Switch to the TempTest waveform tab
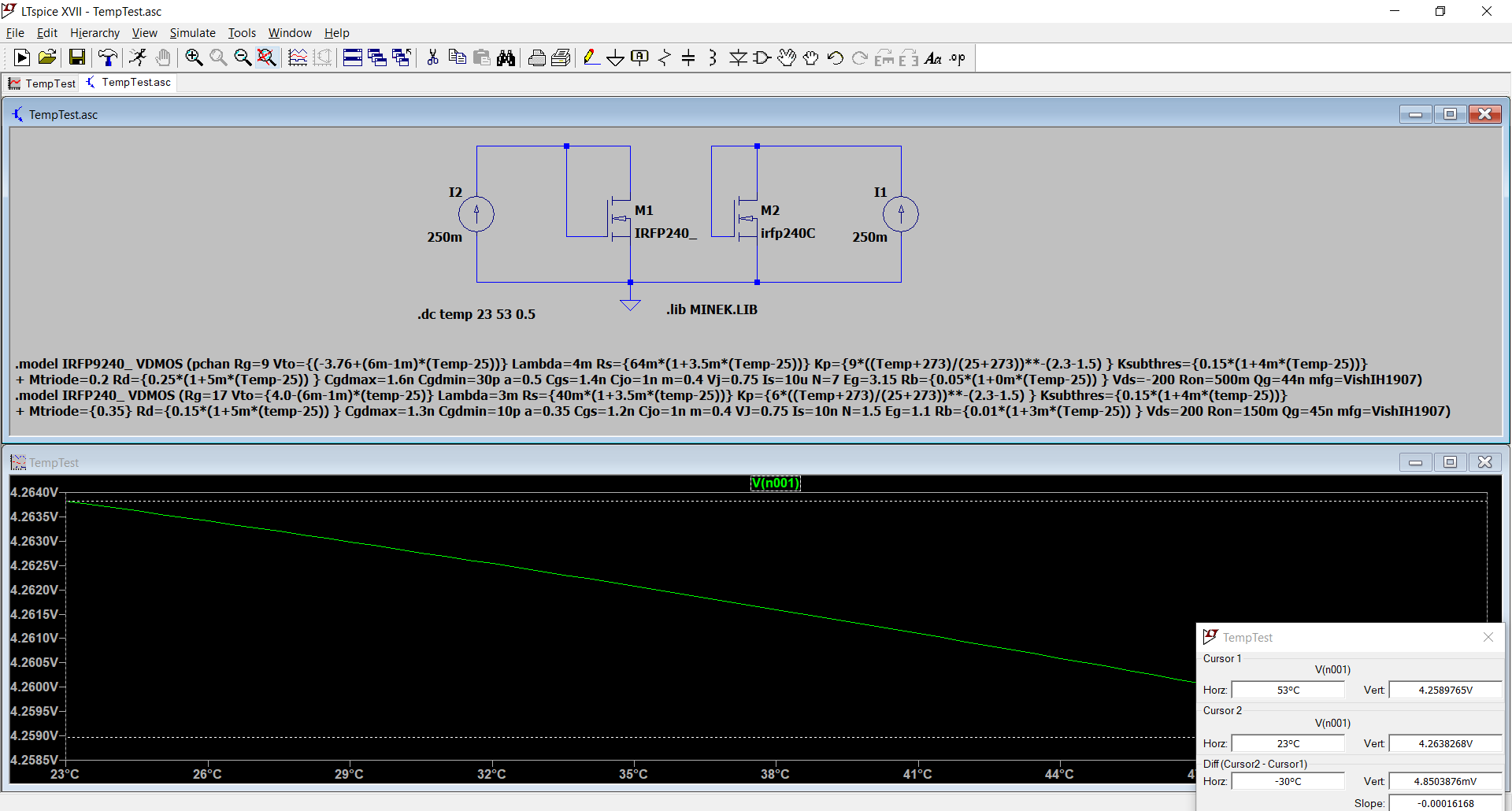 (x=42, y=83)
